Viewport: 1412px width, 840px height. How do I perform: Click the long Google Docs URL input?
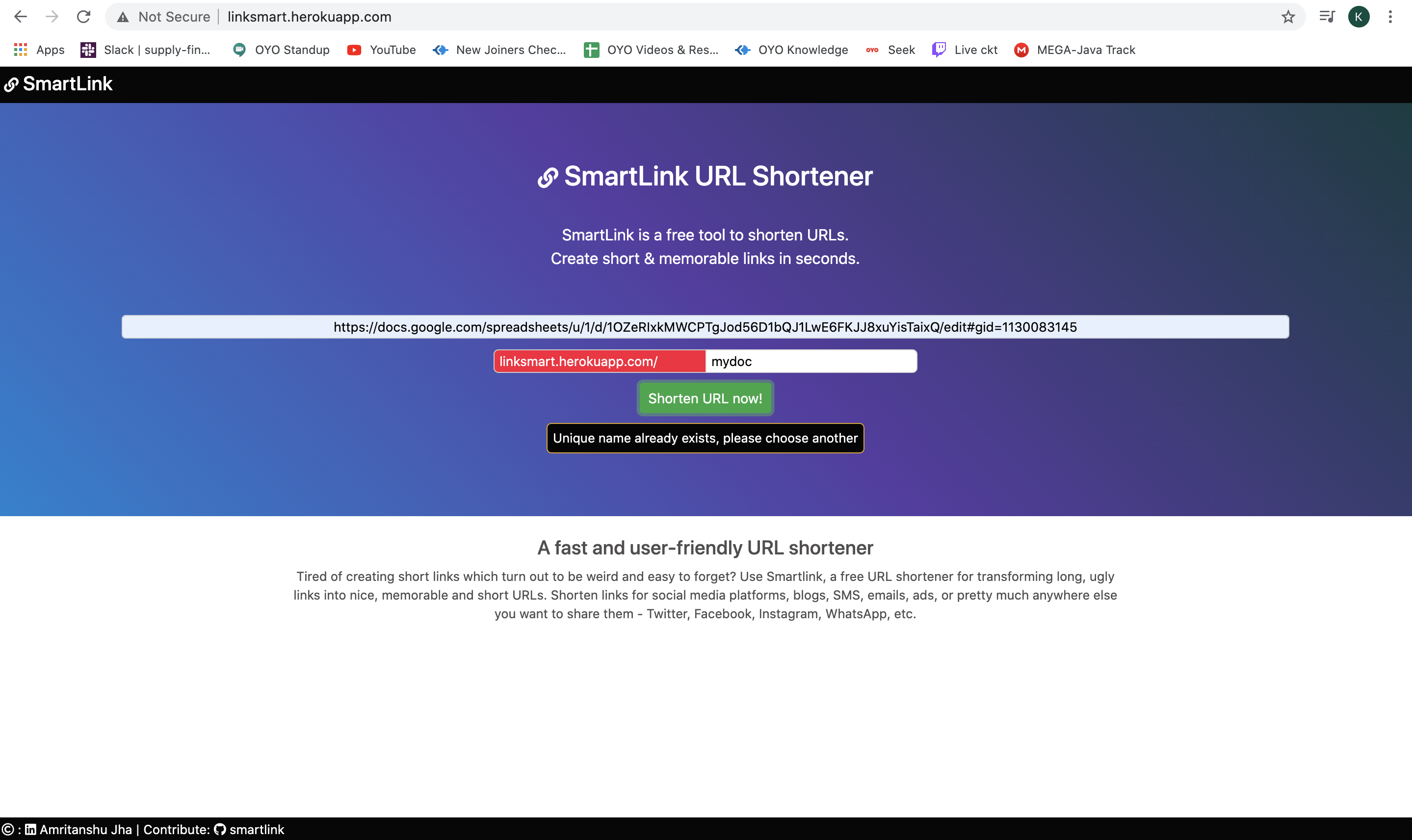tap(705, 327)
